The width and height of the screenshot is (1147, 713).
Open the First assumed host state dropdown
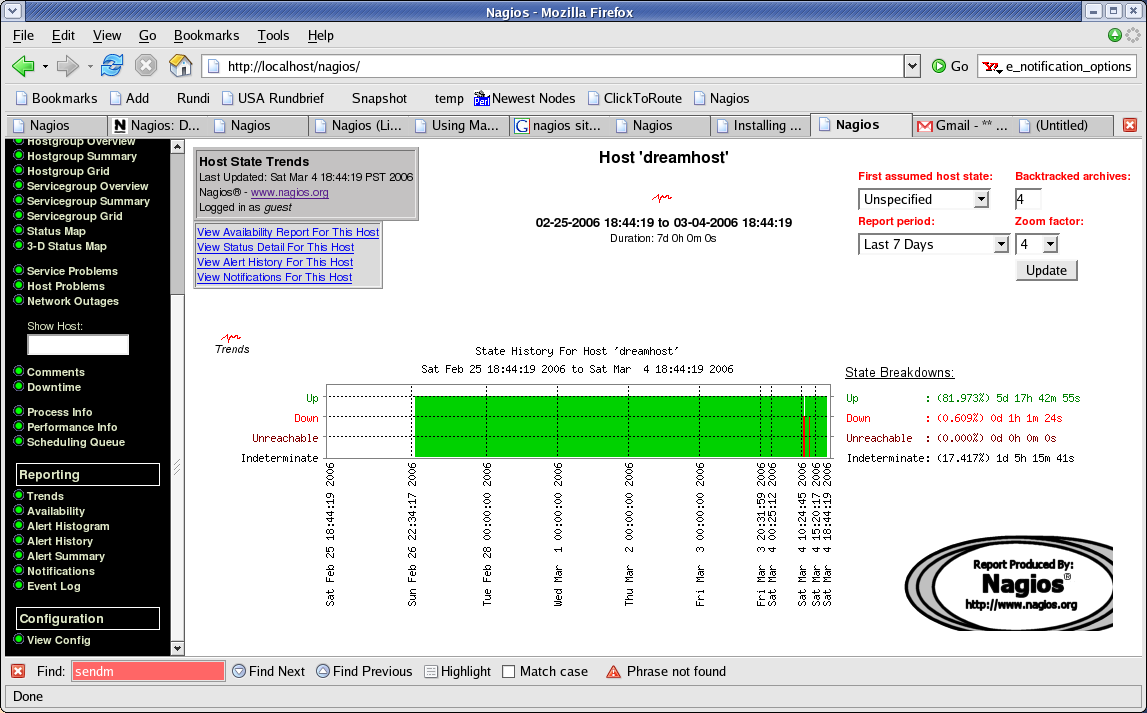[924, 199]
